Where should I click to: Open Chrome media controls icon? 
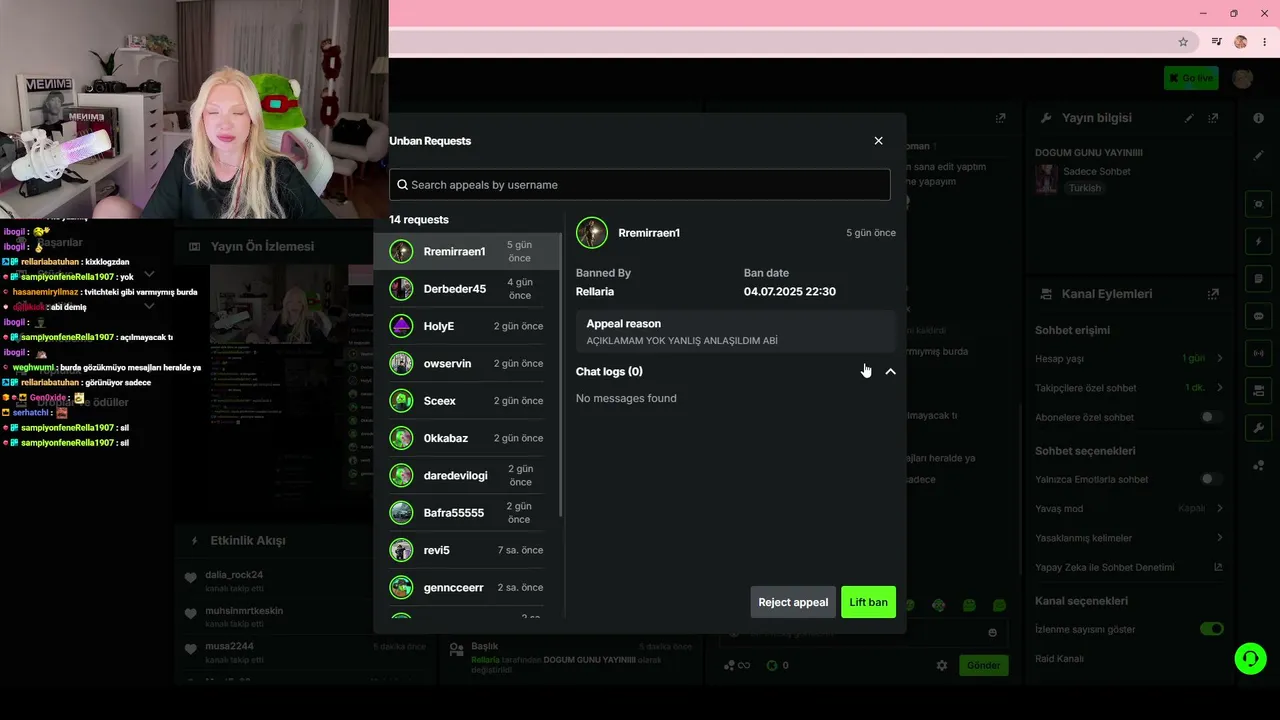1217,42
